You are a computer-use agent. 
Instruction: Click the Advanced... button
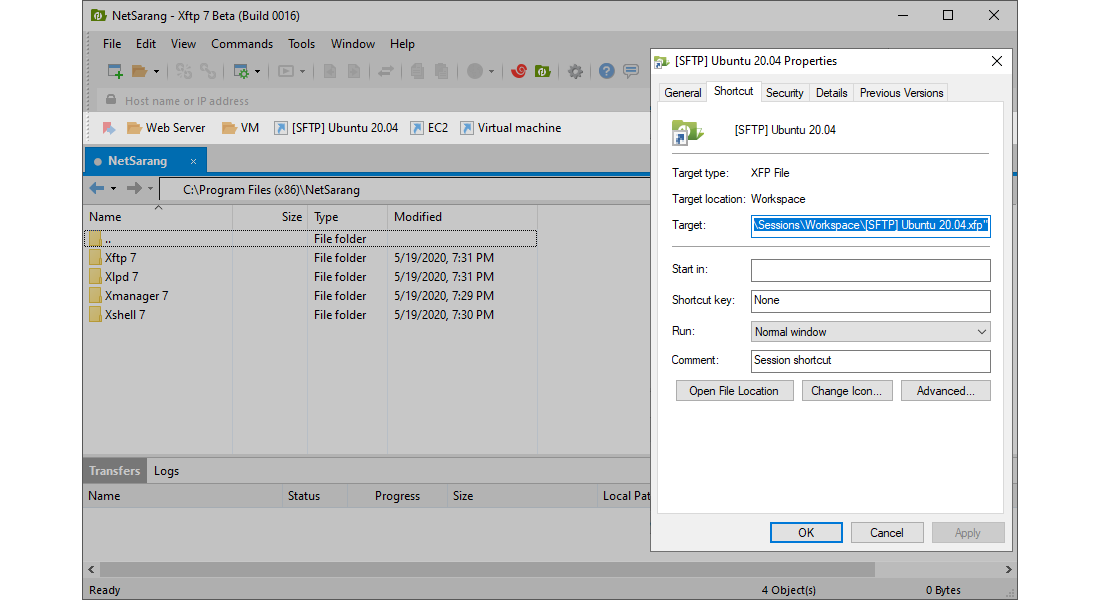tap(945, 391)
